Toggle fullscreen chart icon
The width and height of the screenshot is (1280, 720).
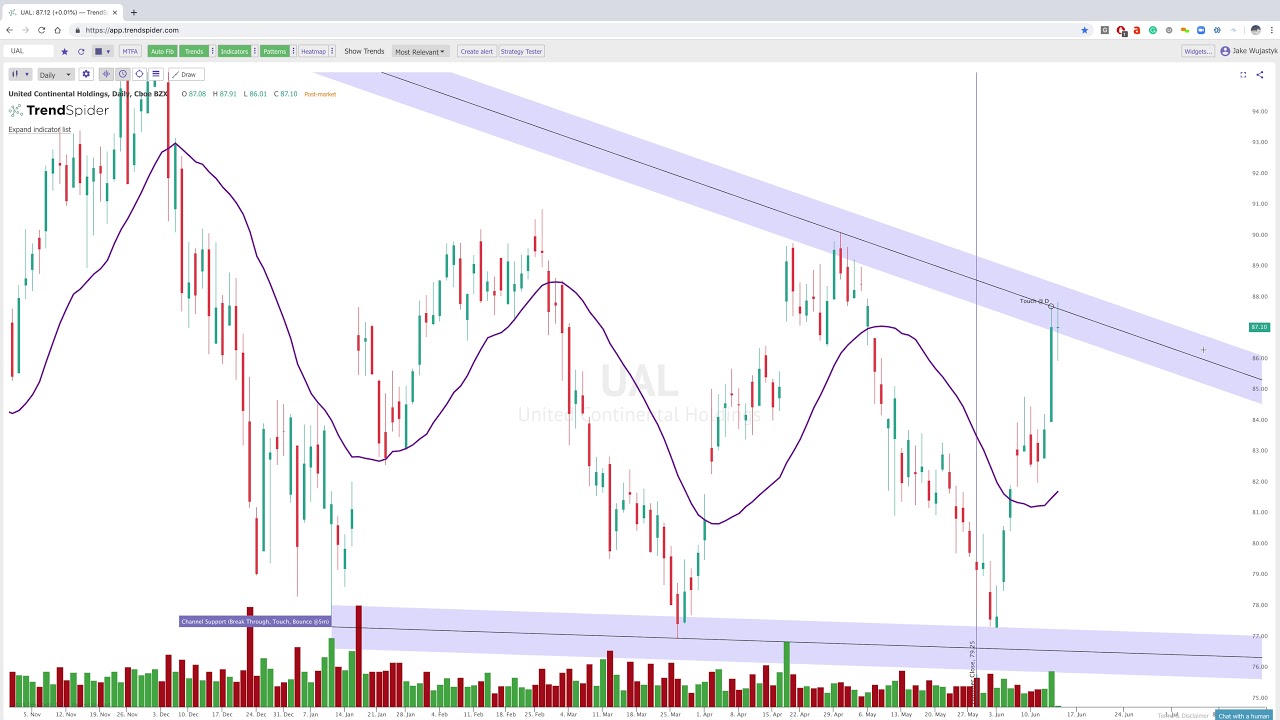click(x=1243, y=75)
